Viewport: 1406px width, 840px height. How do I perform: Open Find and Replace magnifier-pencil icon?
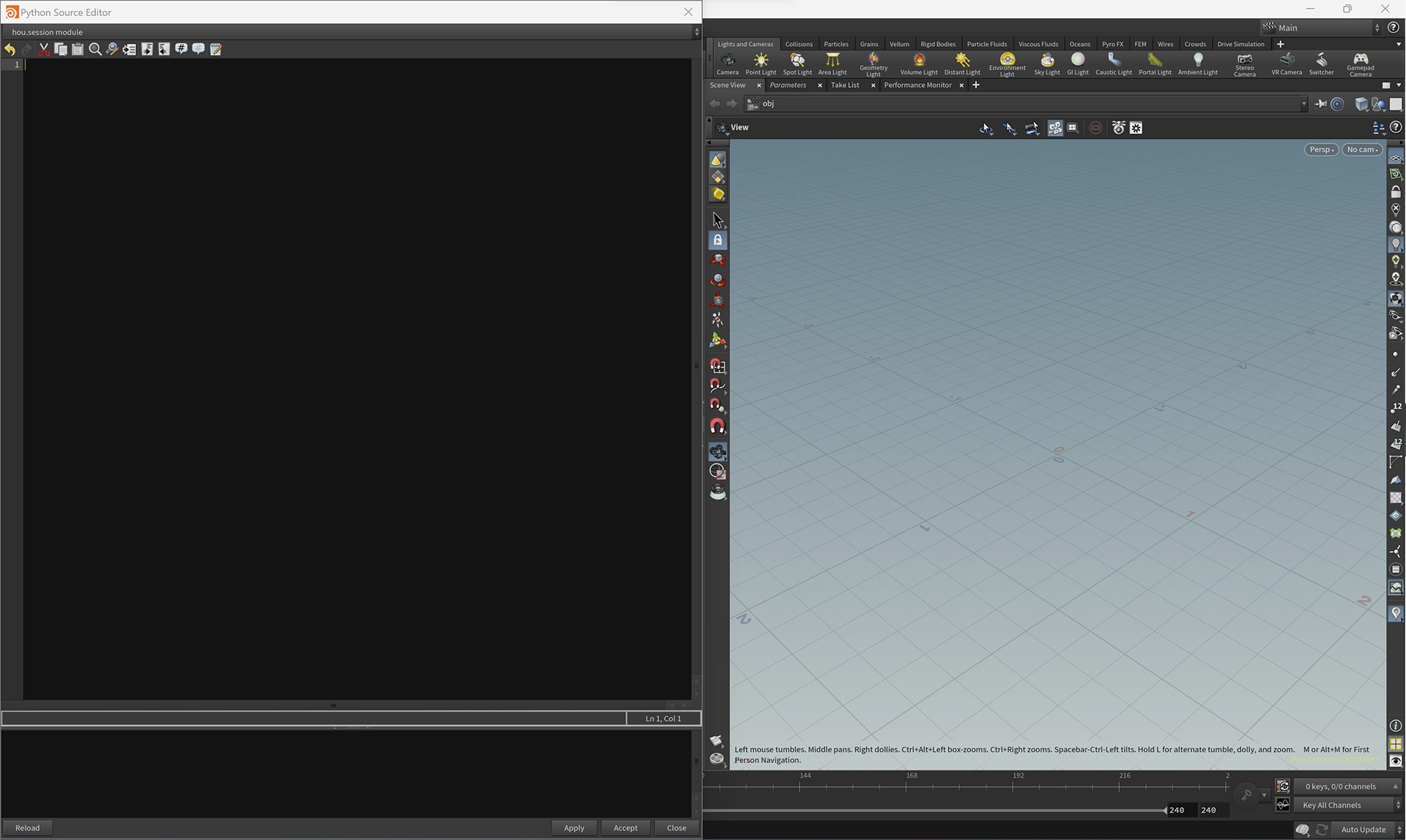pos(112,49)
